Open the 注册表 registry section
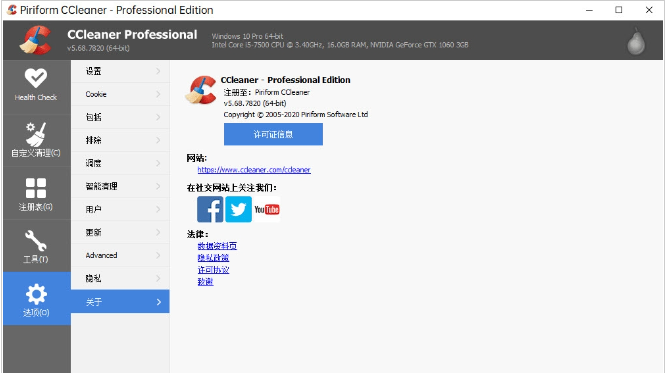The image size is (671, 373). (36, 194)
